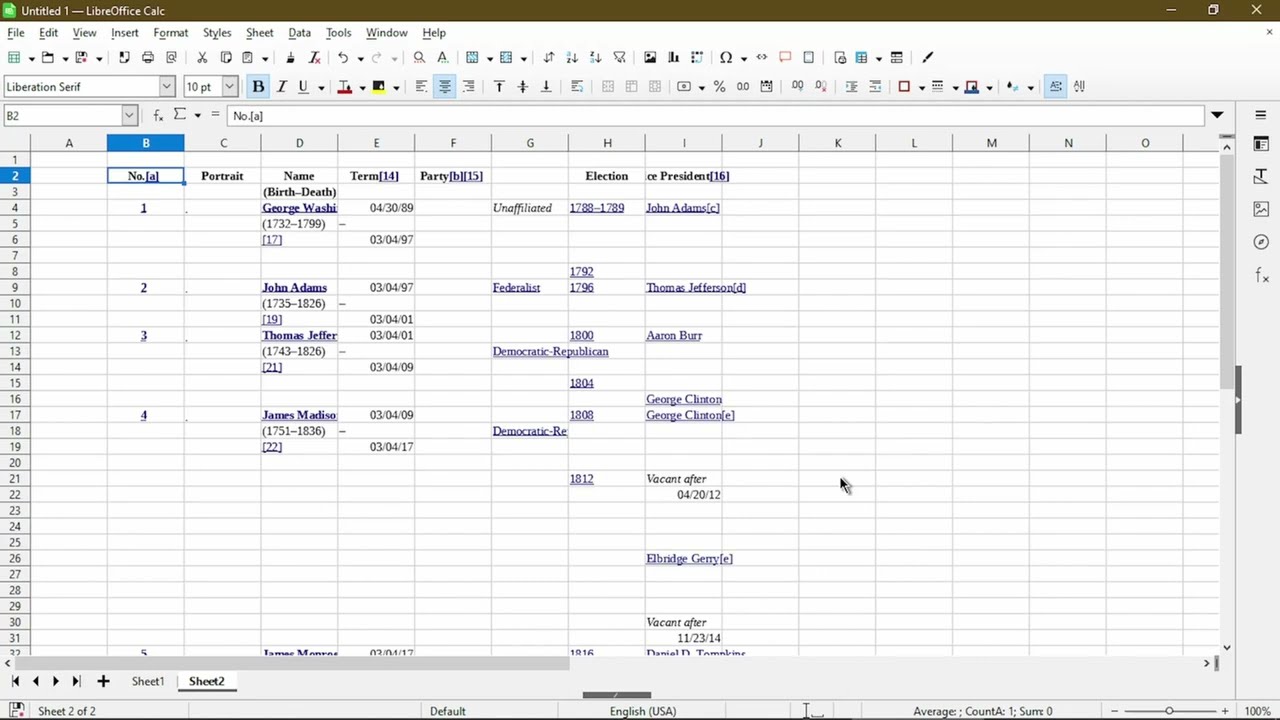
Task: Increase indent icon
Action: click(851, 87)
